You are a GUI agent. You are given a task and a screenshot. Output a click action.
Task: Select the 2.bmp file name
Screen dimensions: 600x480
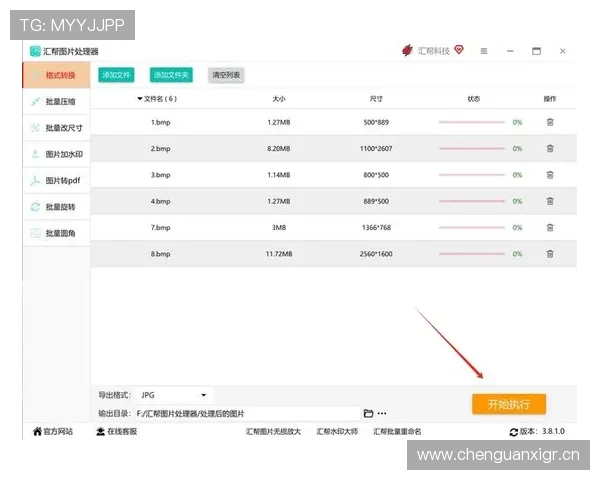160,149
